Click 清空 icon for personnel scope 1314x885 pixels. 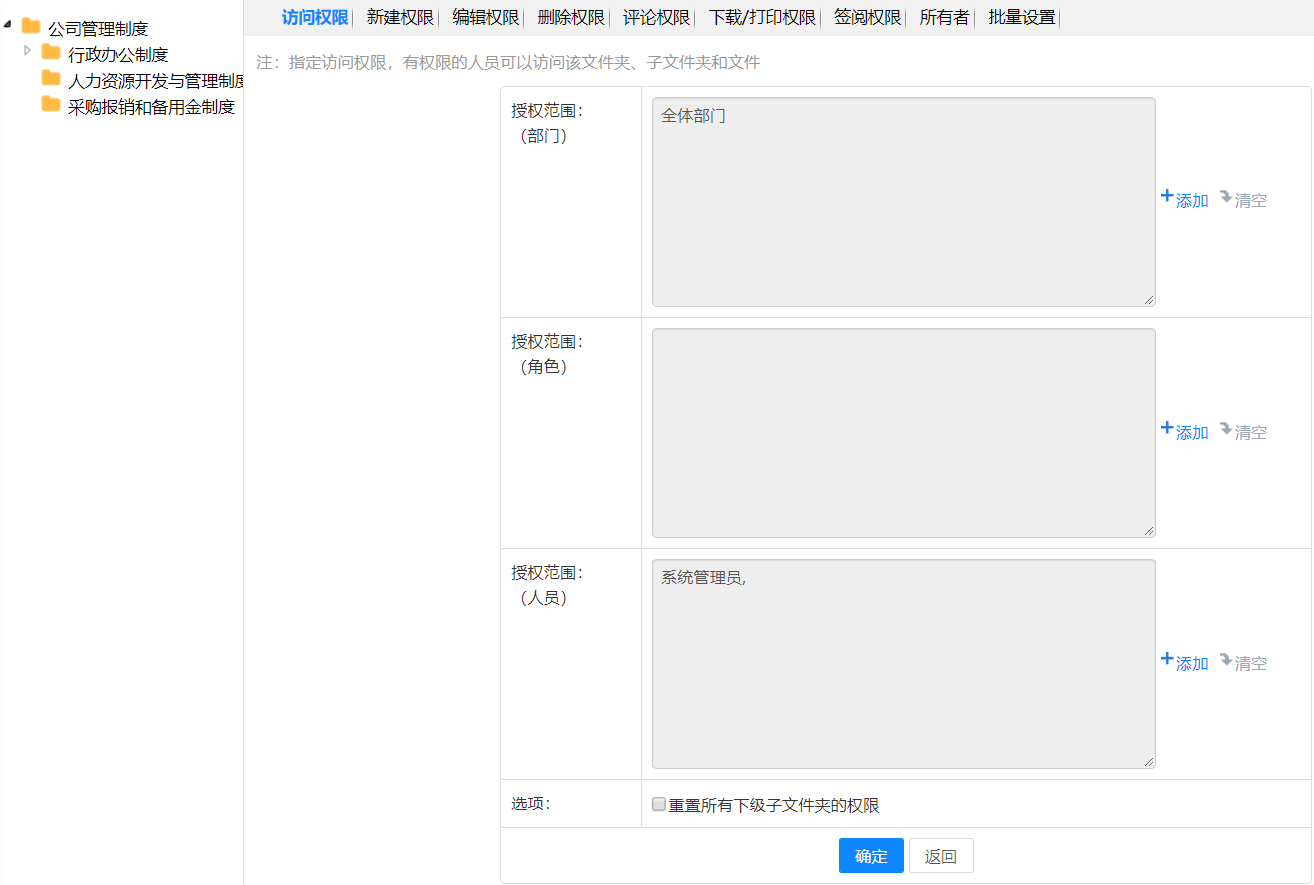tap(1225, 660)
